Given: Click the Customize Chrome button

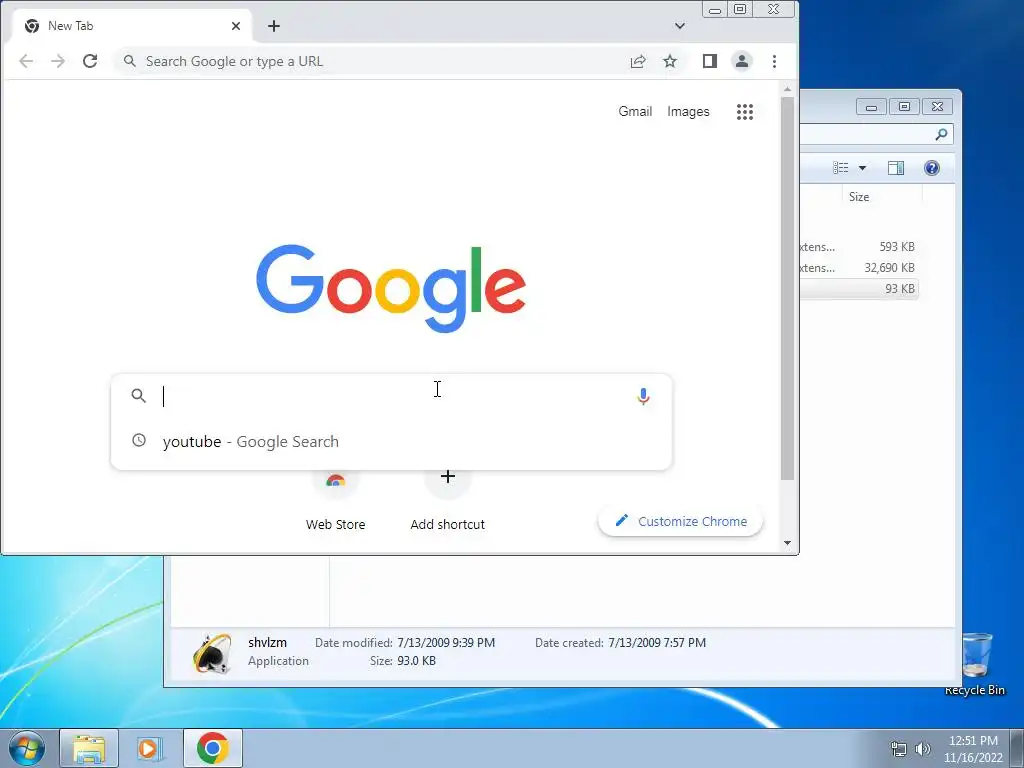Looking at the screenshot, I should [680, 521].
